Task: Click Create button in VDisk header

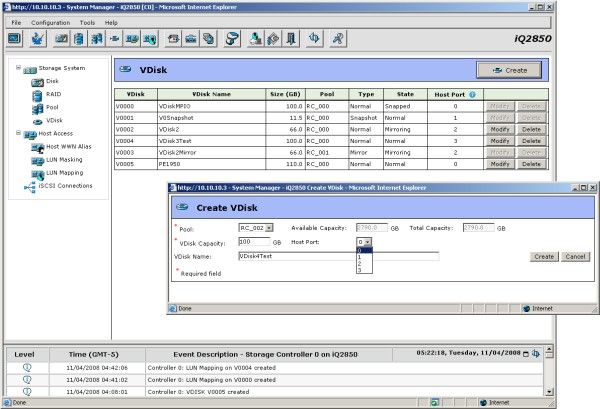Action: click(x=509, y=70)
